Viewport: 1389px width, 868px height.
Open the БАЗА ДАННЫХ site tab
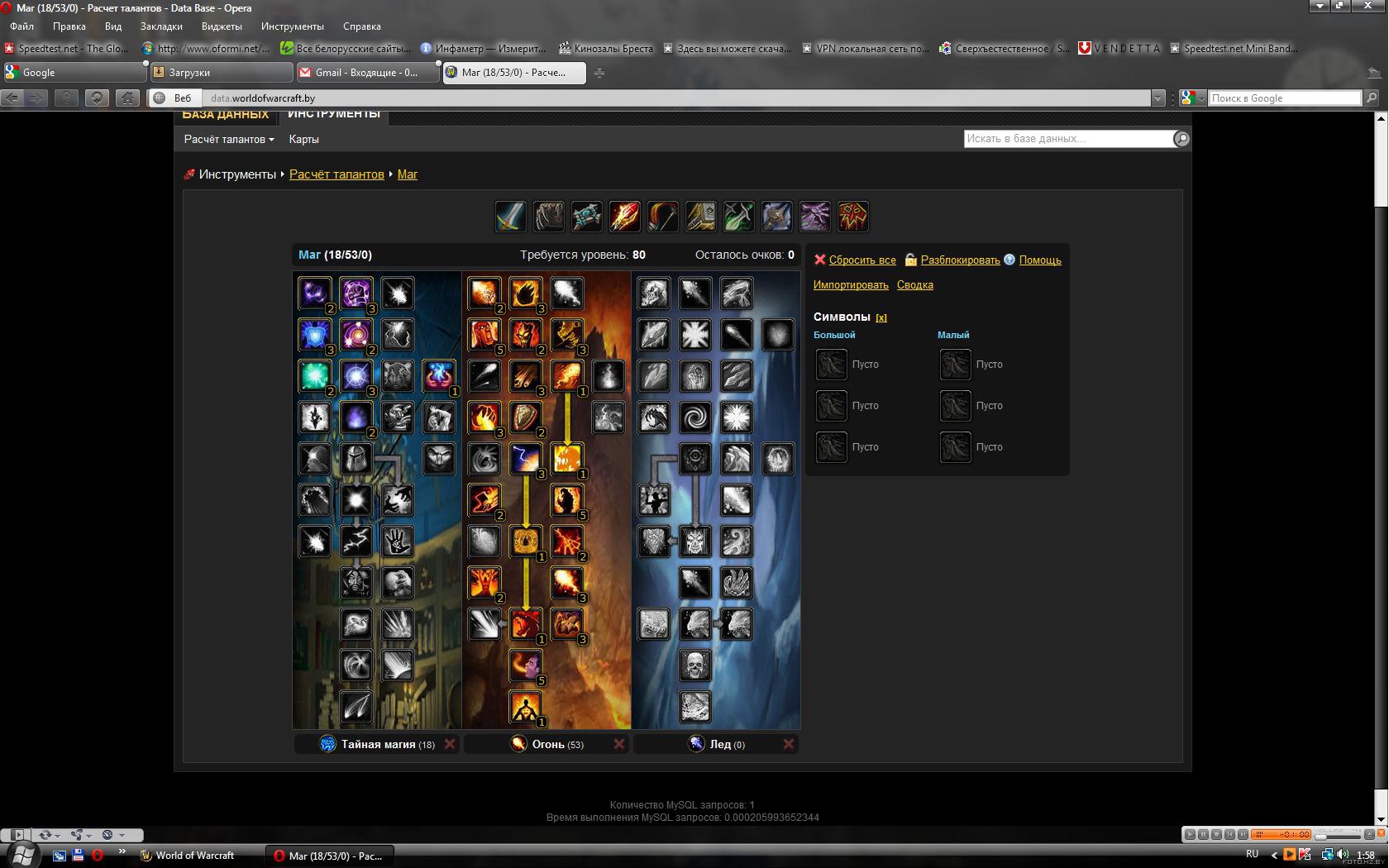[x=226, y=116]
